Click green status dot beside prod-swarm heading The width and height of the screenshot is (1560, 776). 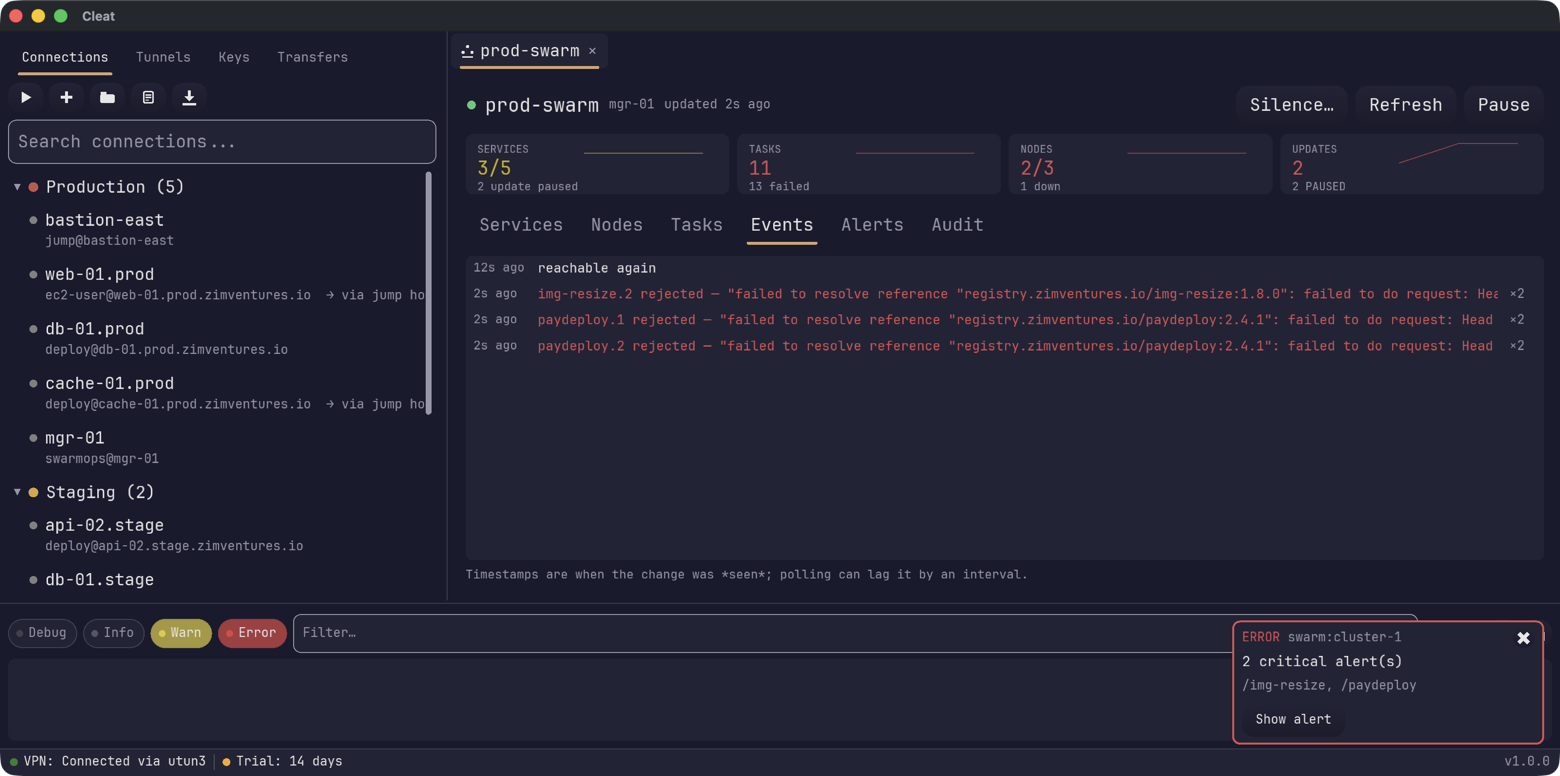[471, 105]
